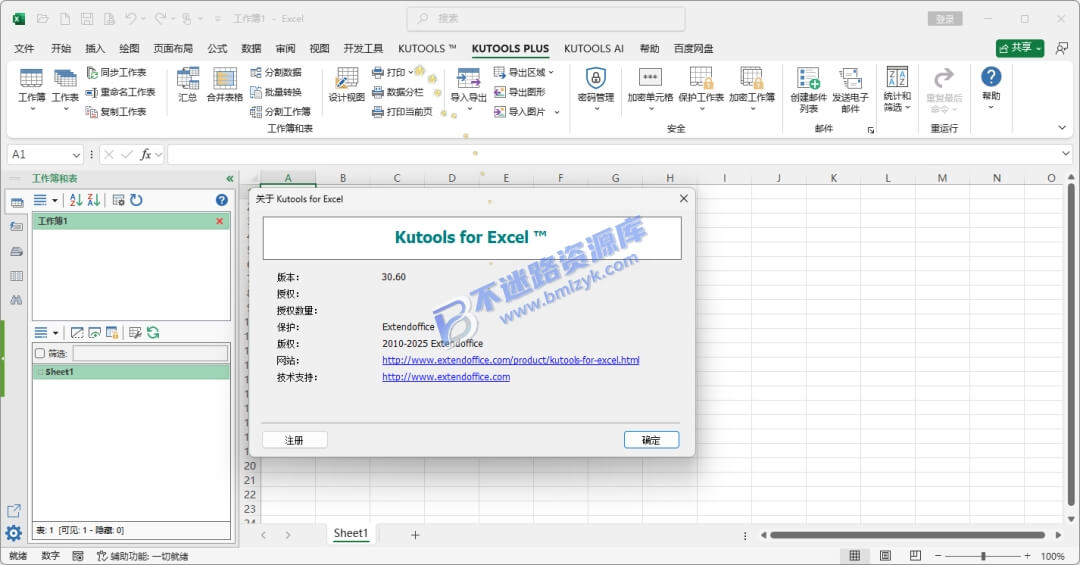
Task: Open the 文件 menu tab
Action: [x=24, y=48]
